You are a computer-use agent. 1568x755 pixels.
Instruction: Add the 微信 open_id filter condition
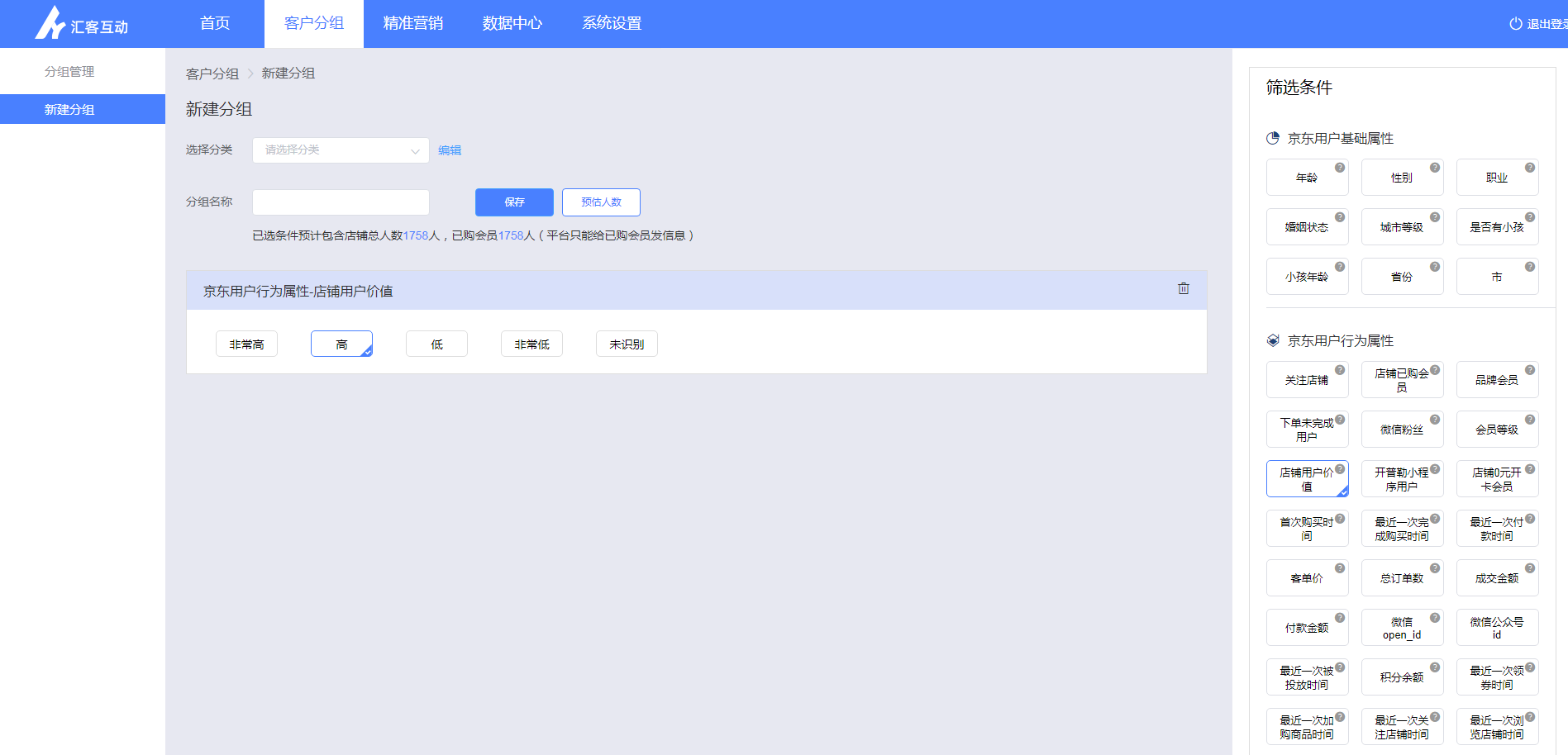pyautogui.click(x=1402, y=628)
